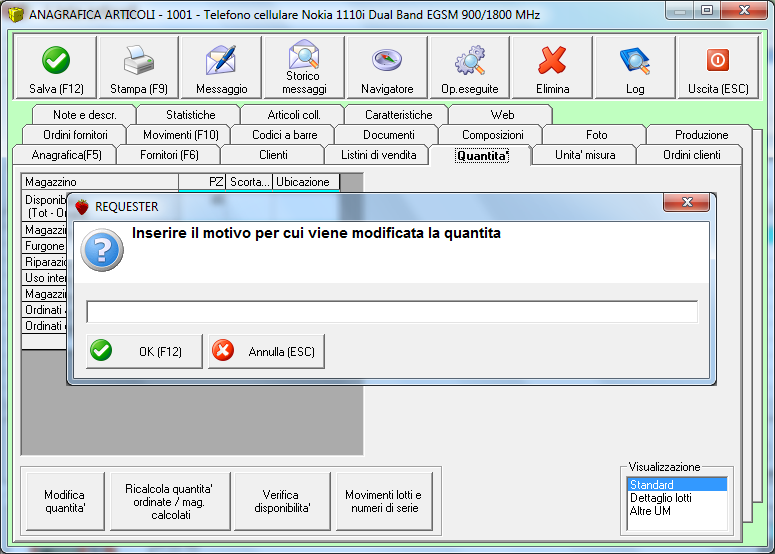Open Ordini clienti tab
Viewport: 775px width, 554px height.
691,155
